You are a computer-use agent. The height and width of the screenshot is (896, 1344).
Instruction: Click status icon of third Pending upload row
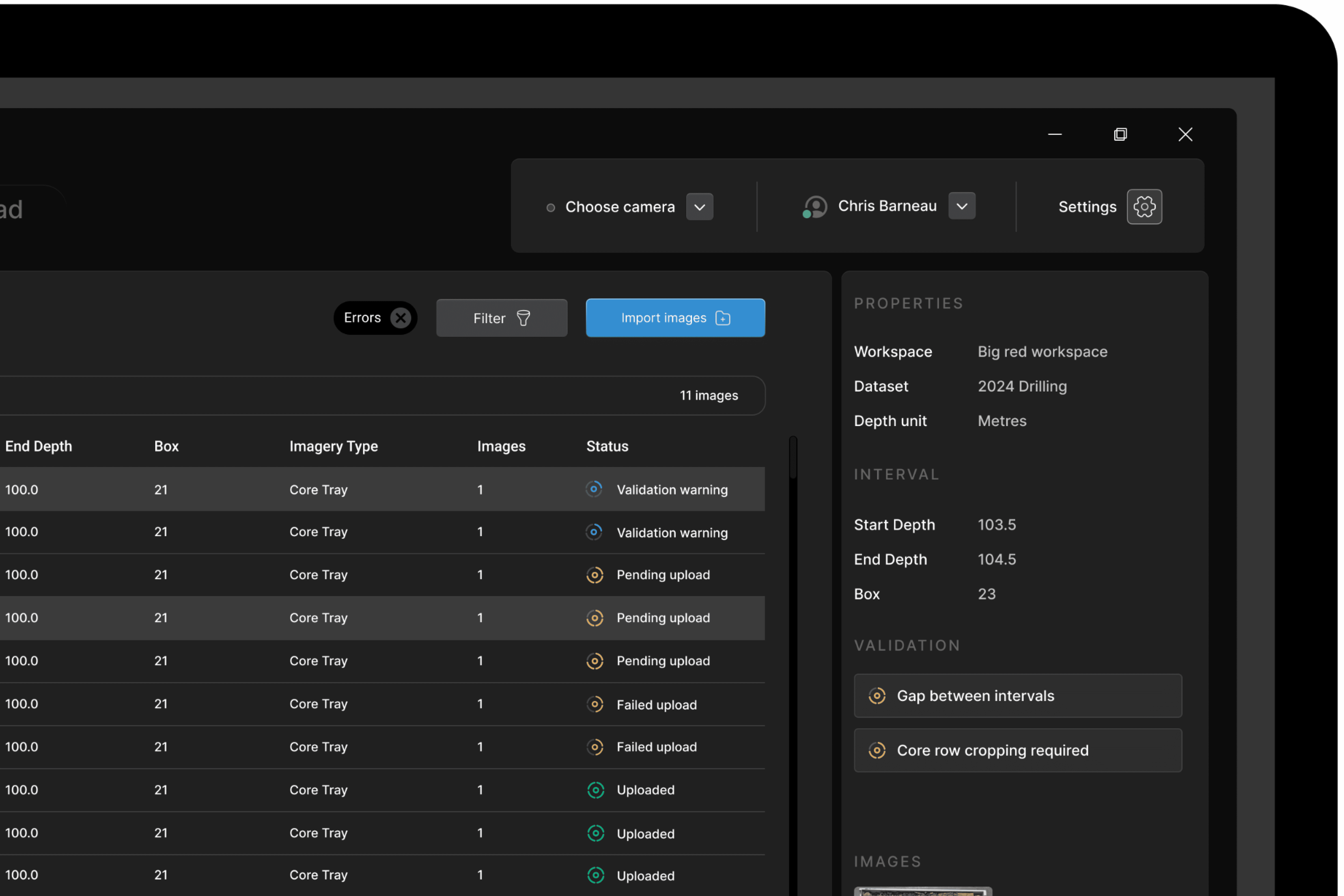pos(595,661)
